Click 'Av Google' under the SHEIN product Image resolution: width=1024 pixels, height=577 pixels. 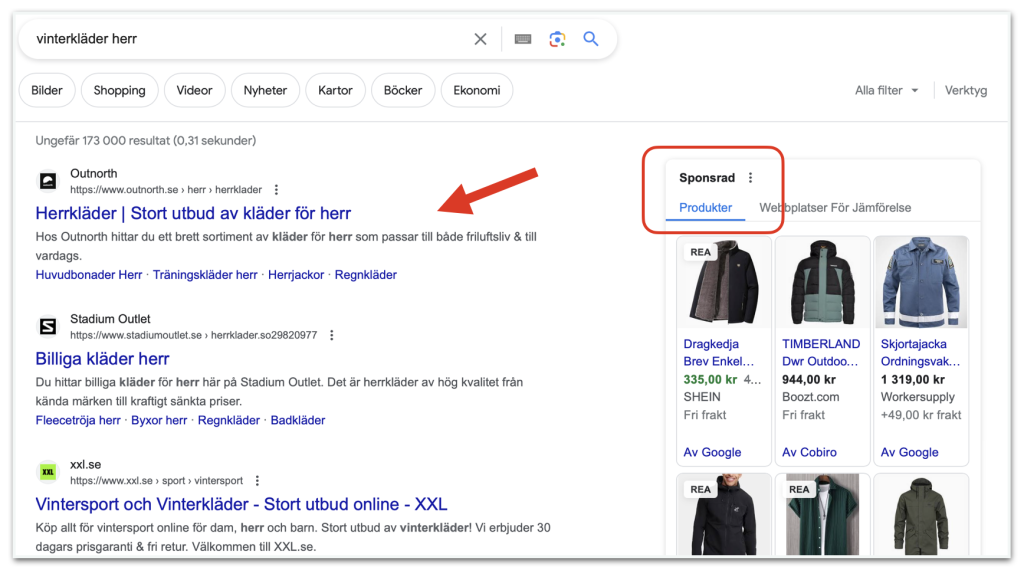click(x=712, y=452)
